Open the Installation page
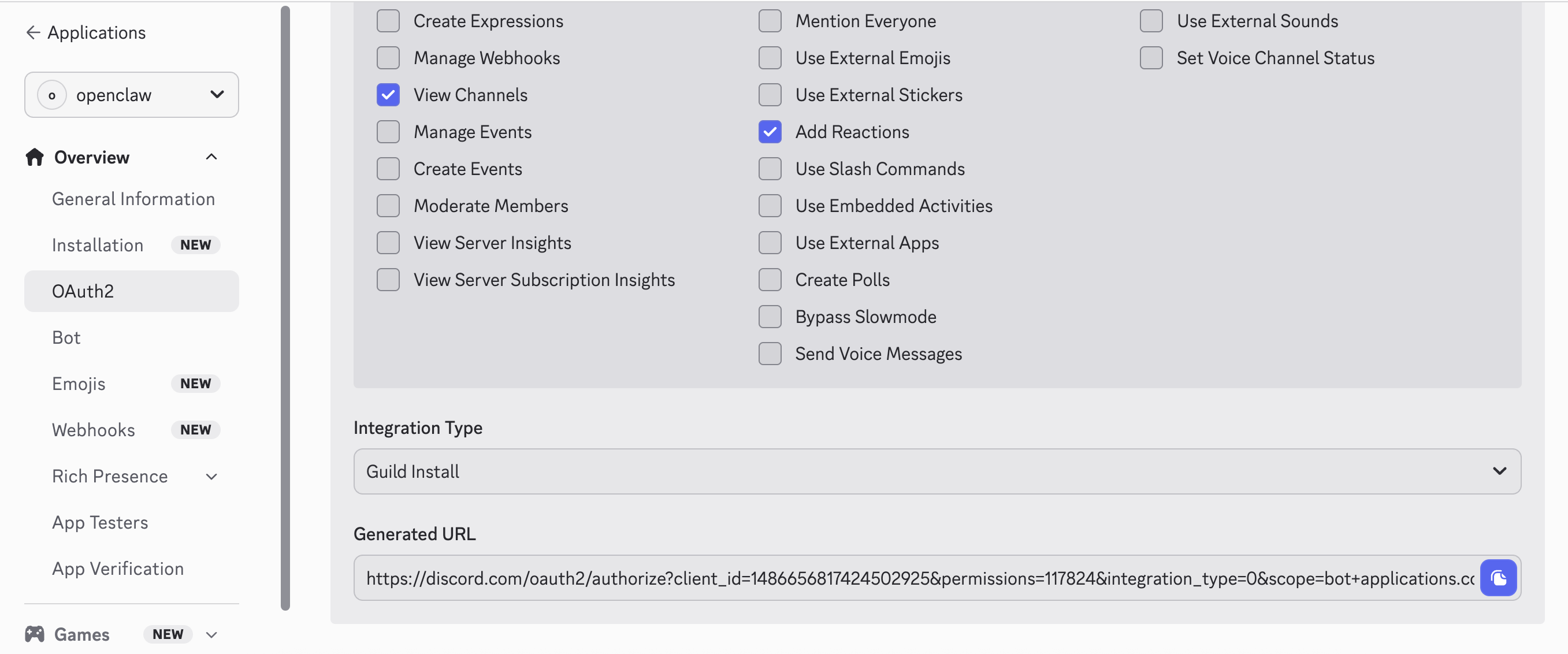Image resolution: width=1568 pixels, height=654 pixels. pyautogui.click(x=98, y=245)
